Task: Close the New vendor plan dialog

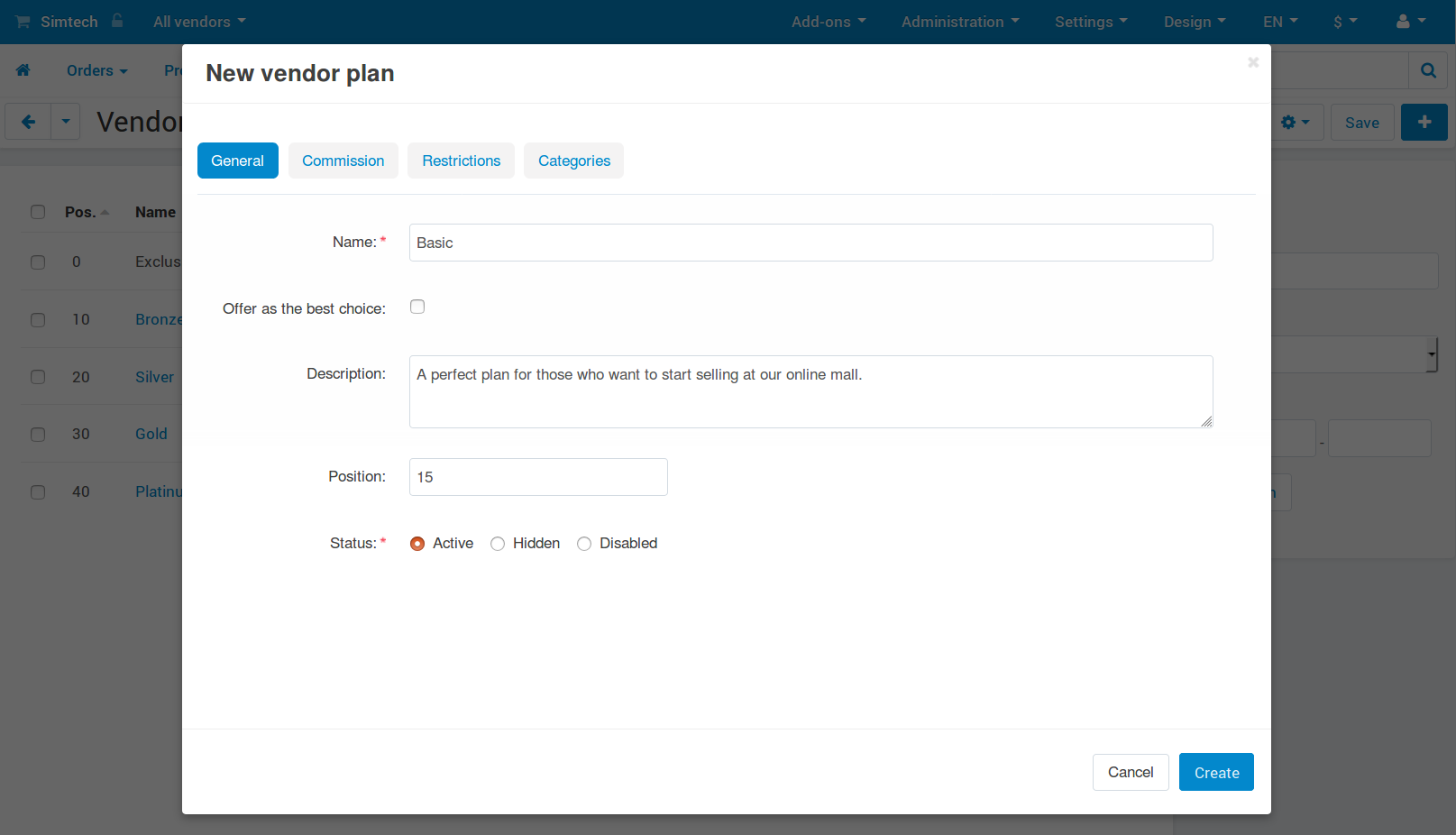Action: pos(1253,62)
